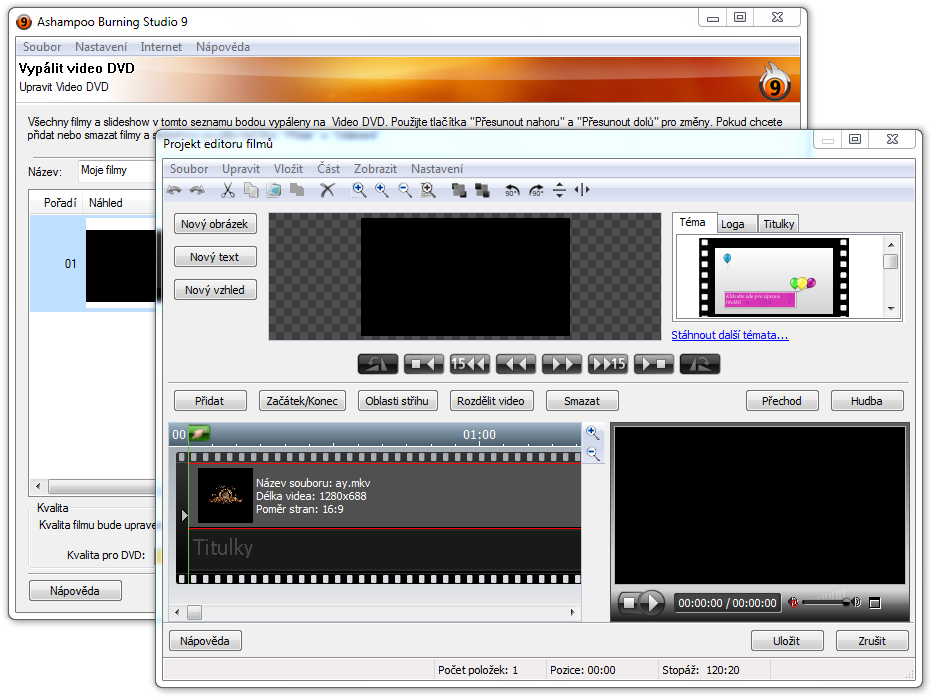This screenshot has height=697, width=933.
Task: Click the fast-forward double-arrow button
Action: (x=562, y=364)
